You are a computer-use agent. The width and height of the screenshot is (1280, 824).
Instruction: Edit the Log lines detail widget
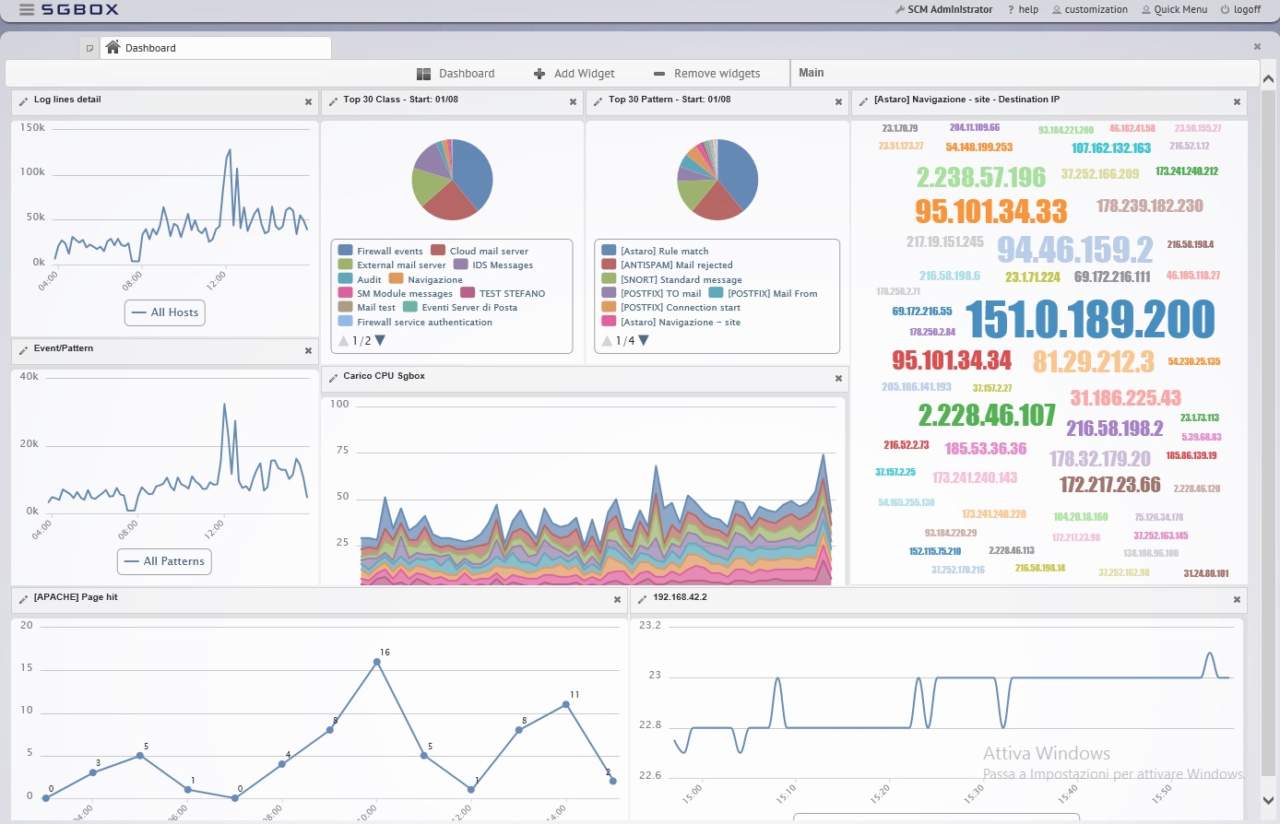tap(23, 101)
